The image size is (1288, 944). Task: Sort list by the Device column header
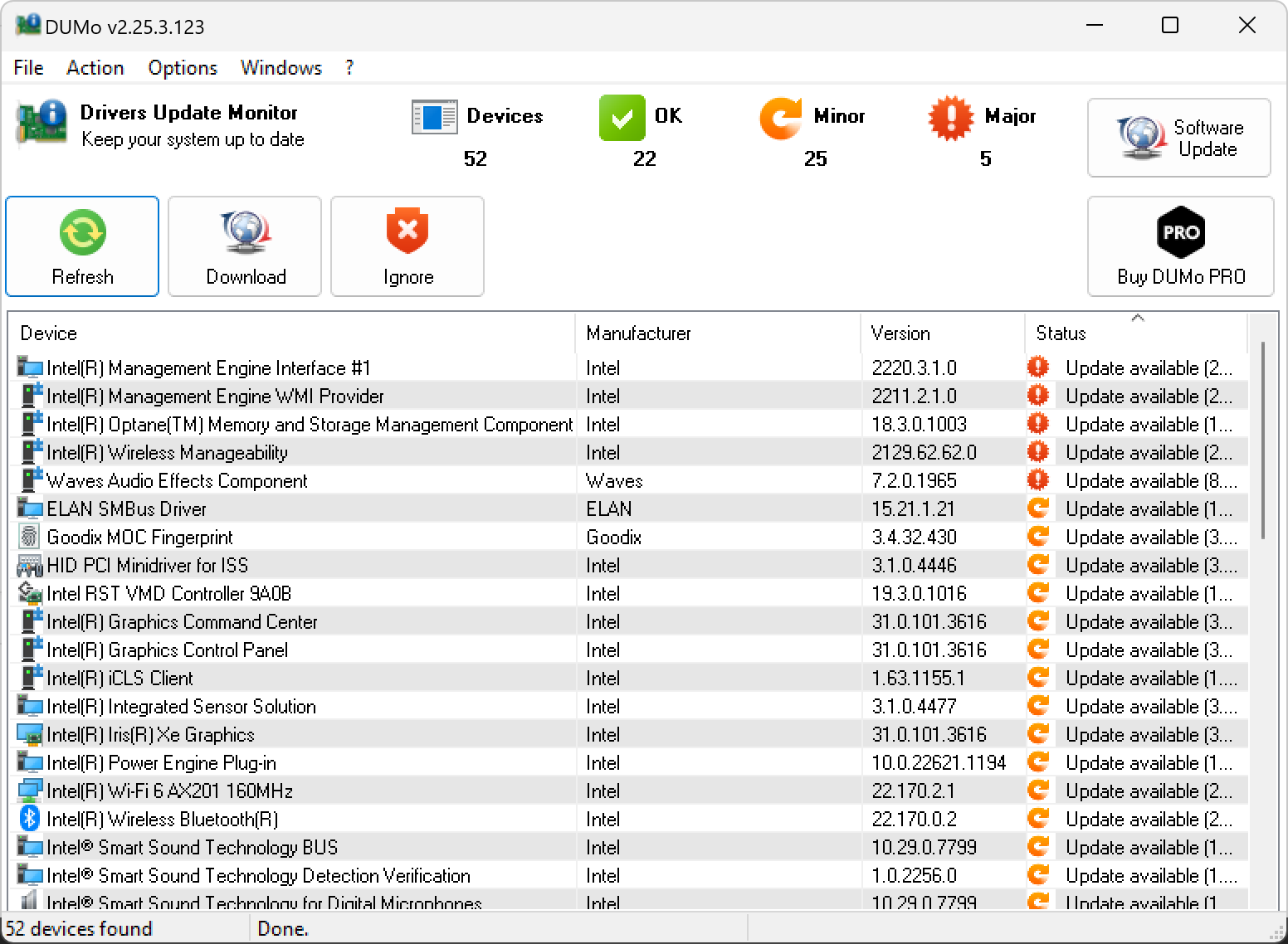pos(292,333)
